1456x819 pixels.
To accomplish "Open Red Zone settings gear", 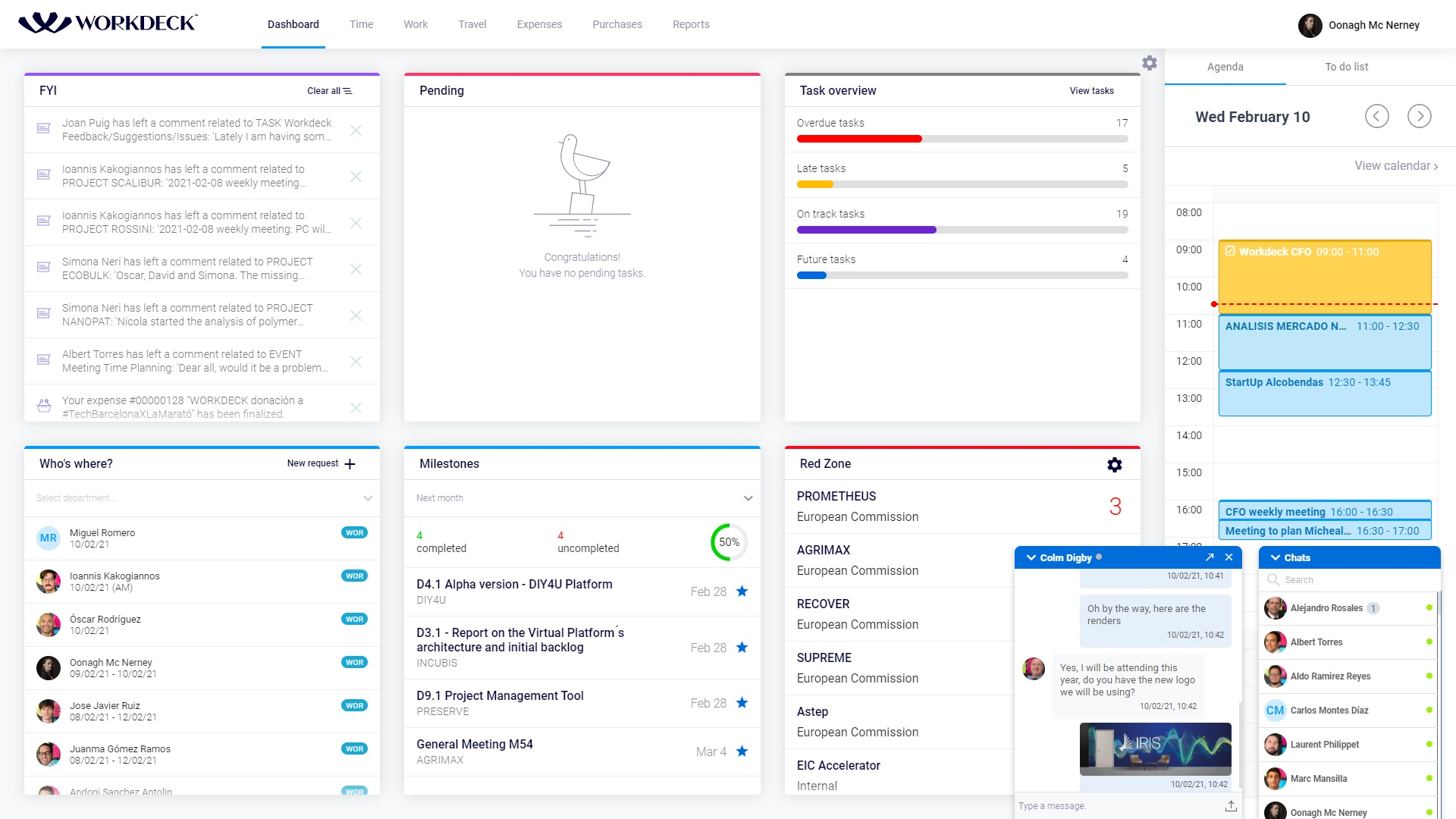I will click(x=1114, y=465).
